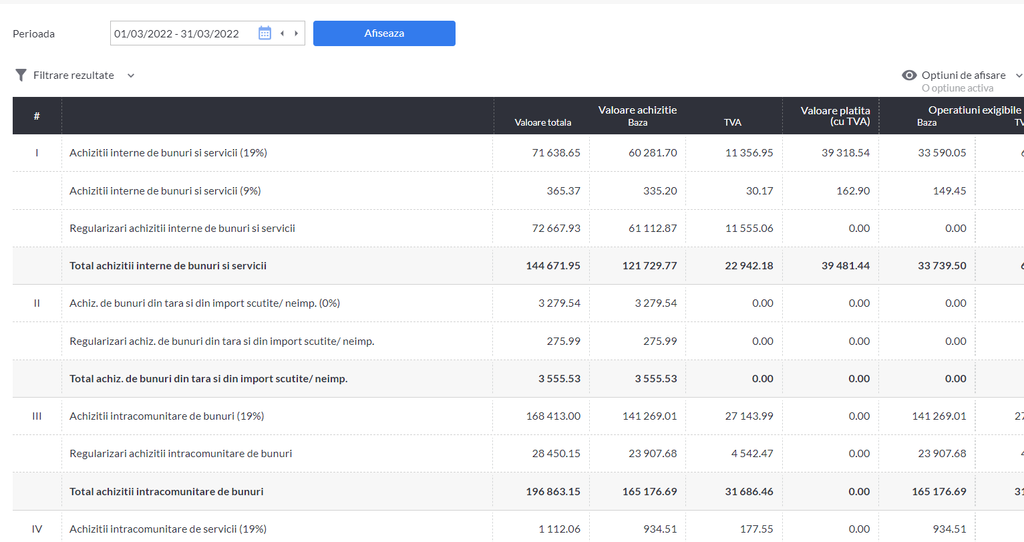The height and width of the screenshot is (542, 1024).
Task: Click total TVA value 22 942.18
Action: point(749,266)
